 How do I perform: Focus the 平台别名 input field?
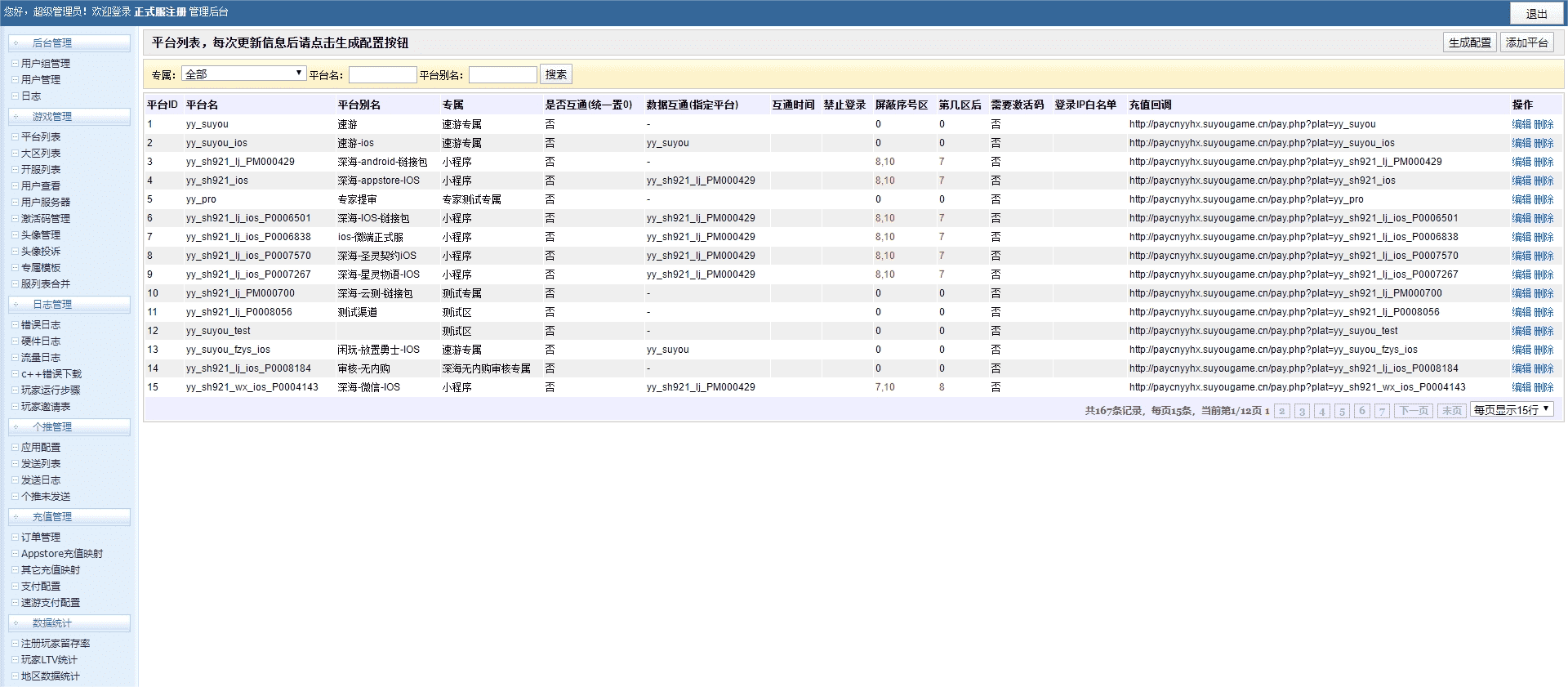(x=503, y=74)
